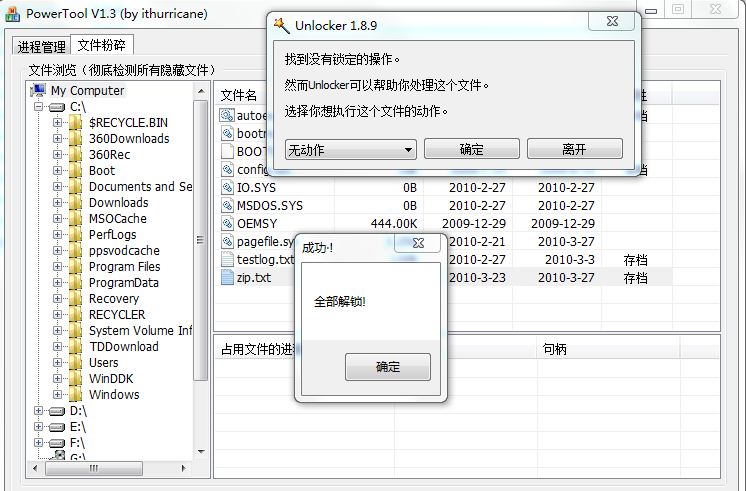This screenshot has width=746, height=491.
Task: Select the ppsvodcache folder
Action: 124,251
